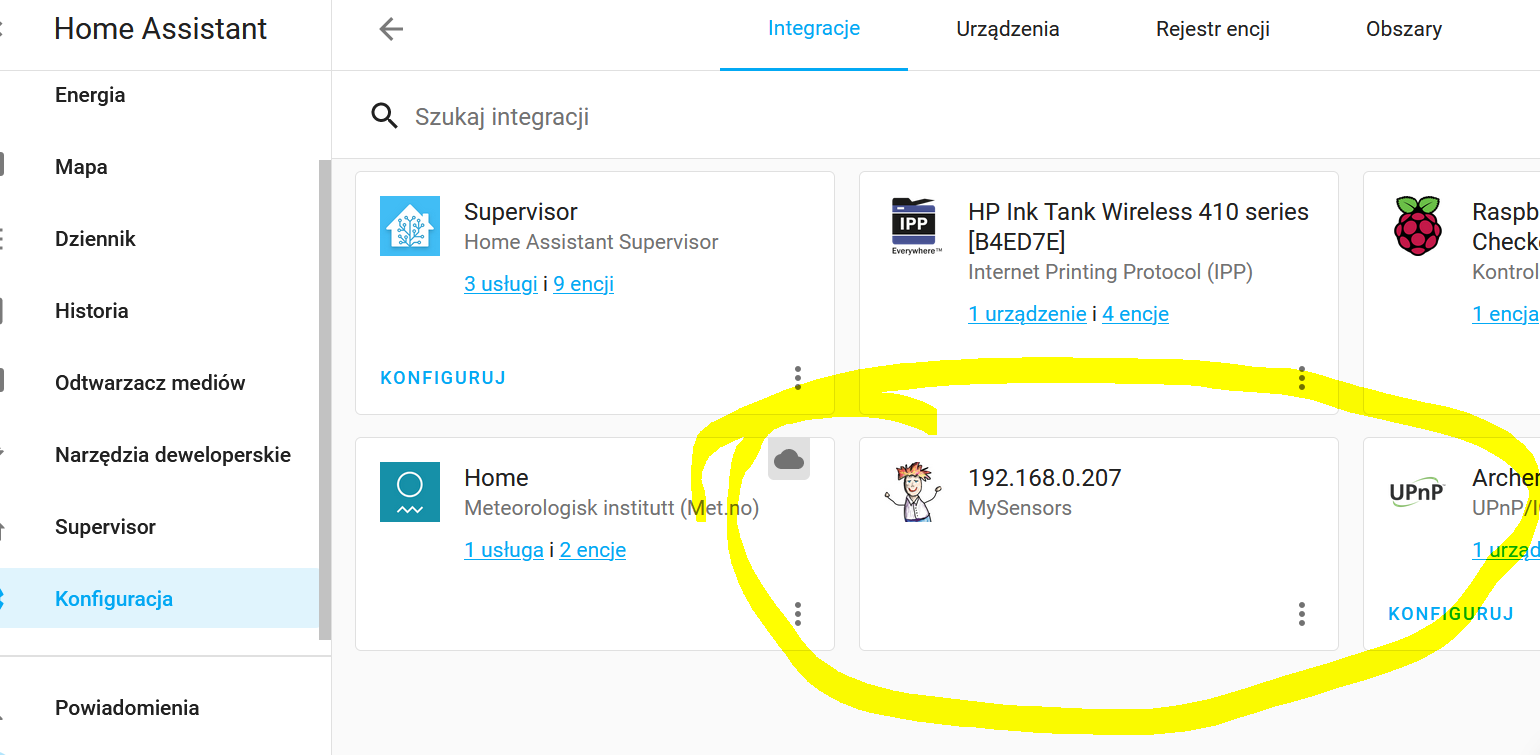Open three-dot menu on MySensors card
The image size is (1540, 755).
tap(1301, 614)
